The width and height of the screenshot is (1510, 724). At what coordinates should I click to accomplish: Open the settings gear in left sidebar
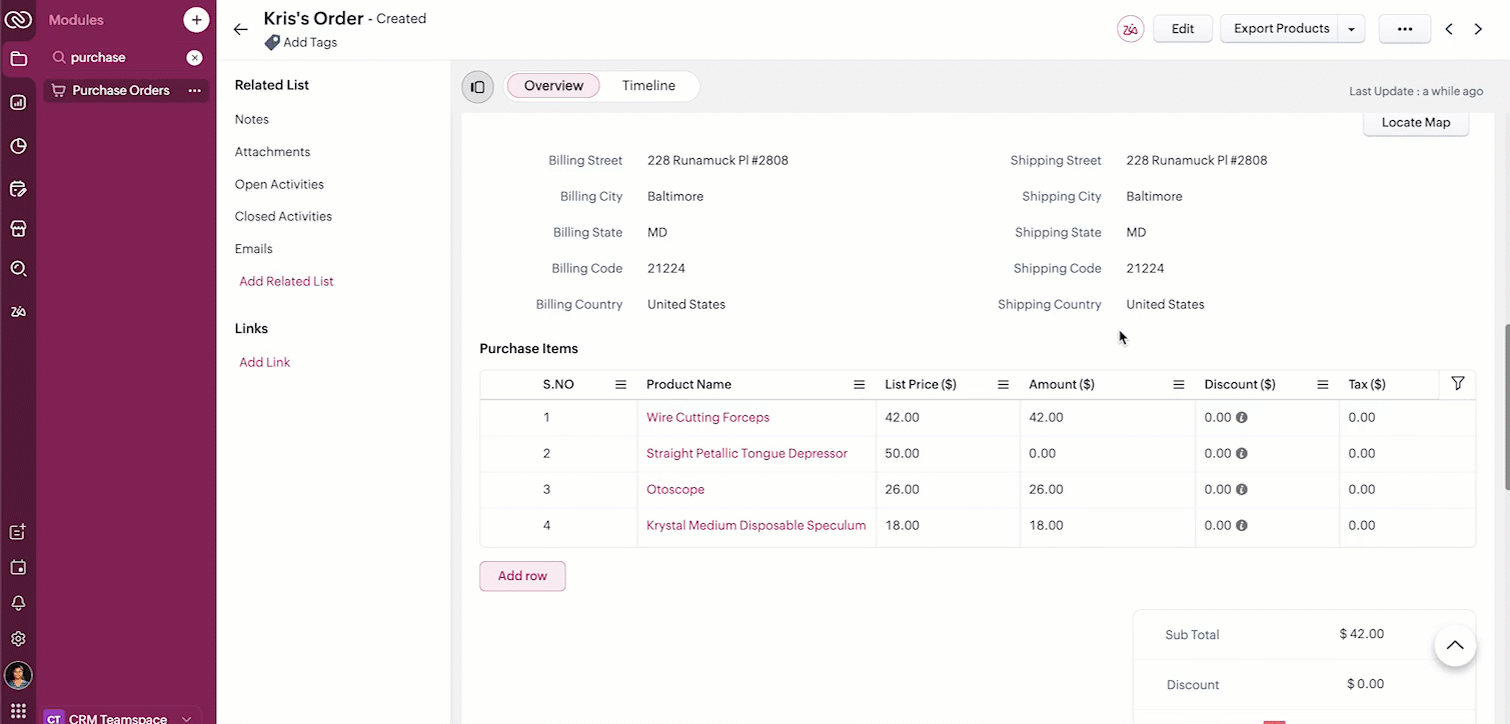[18, 638]
